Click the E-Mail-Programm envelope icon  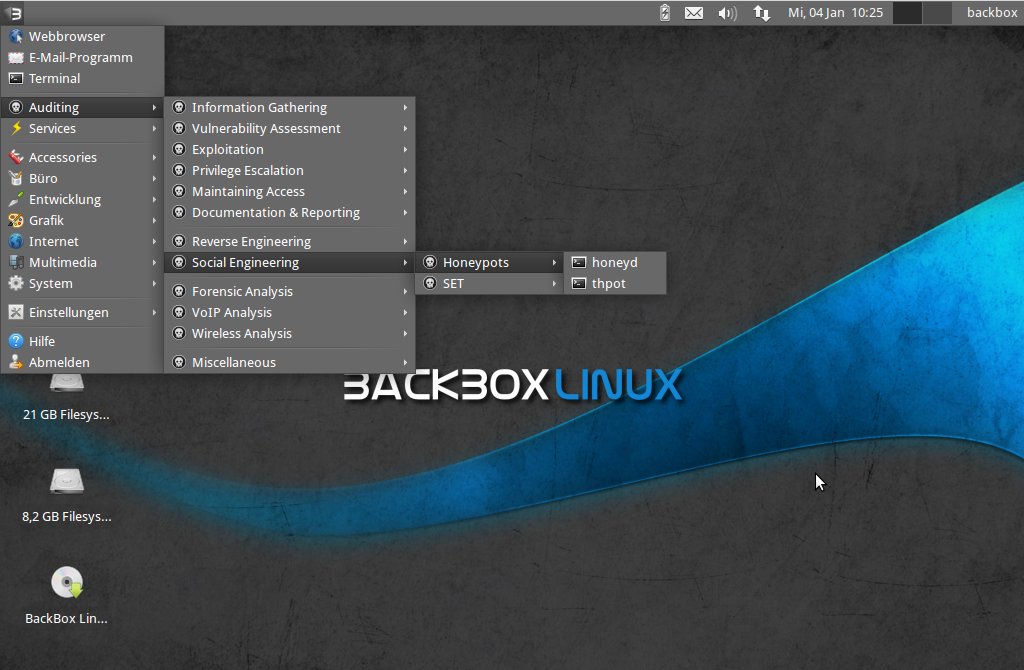click(16, 57)
